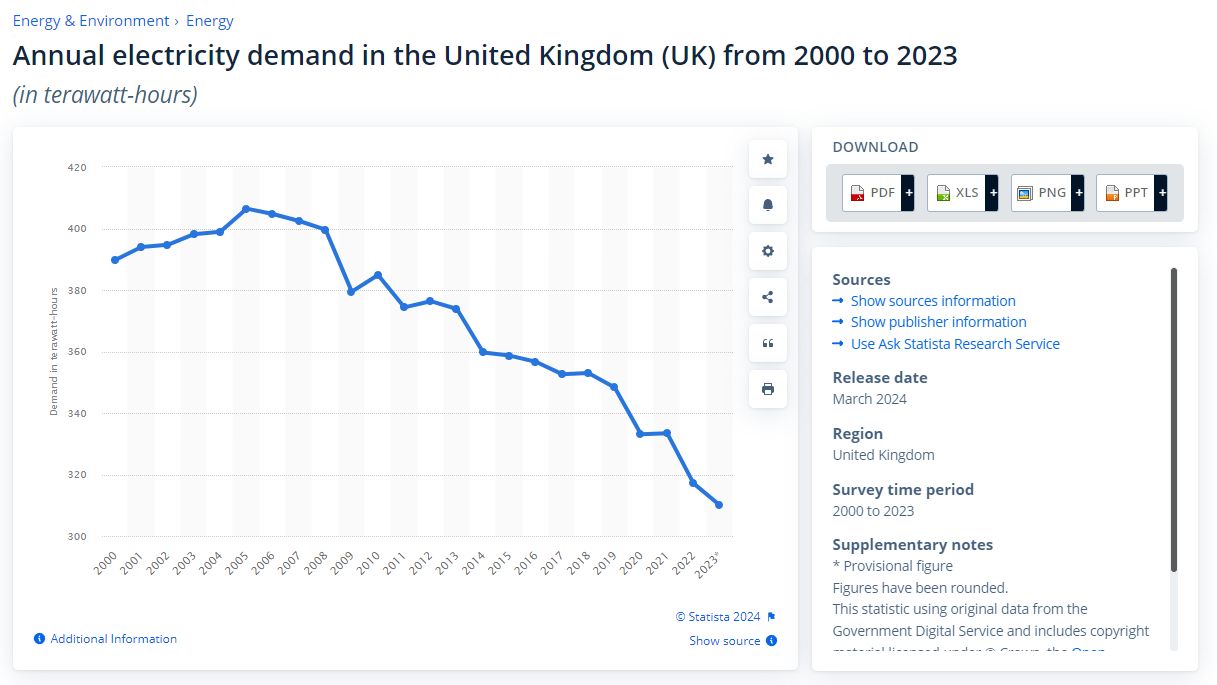The width and height of the screenshot is (1217, 685).
Task: Expand XLS download options with the plus
Action: click(992, 192)
